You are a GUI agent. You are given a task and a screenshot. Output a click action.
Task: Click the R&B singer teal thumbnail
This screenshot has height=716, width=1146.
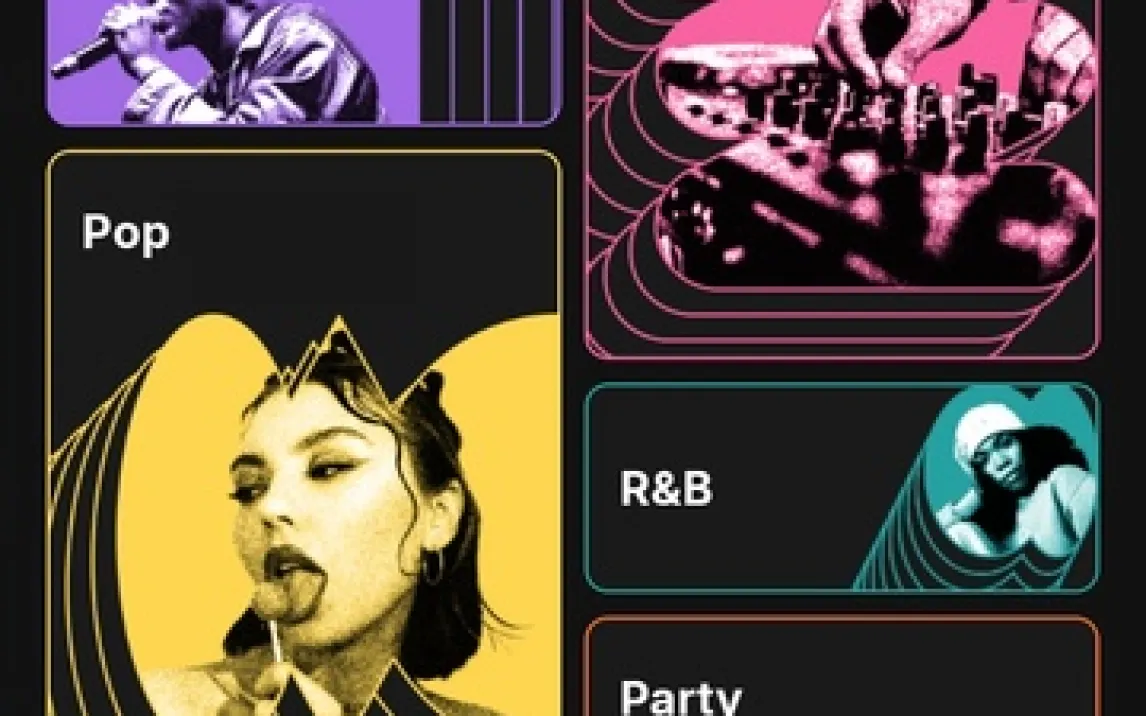click(x=1012, y=475)
